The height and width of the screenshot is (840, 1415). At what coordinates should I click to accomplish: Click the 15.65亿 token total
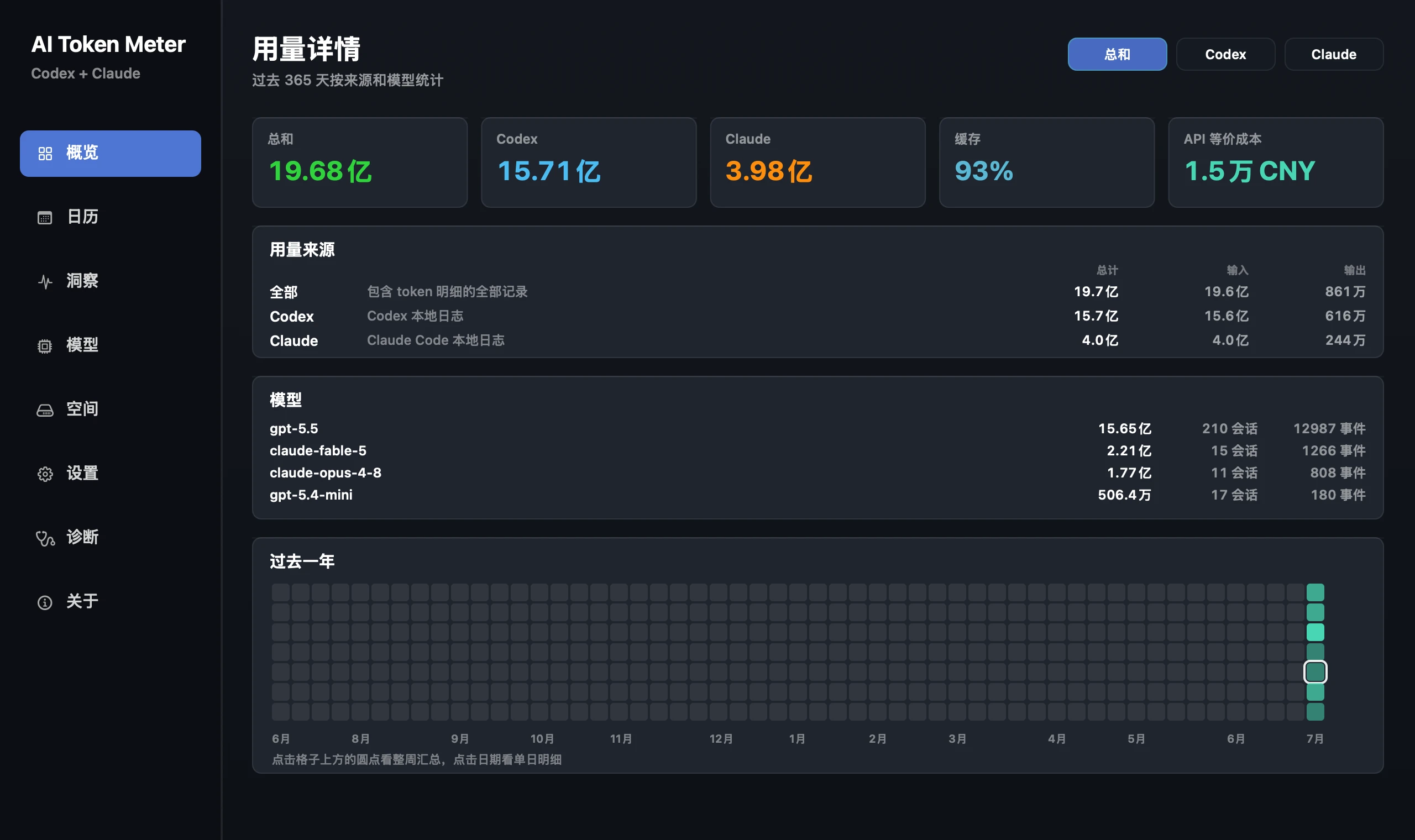(1125, 428)
